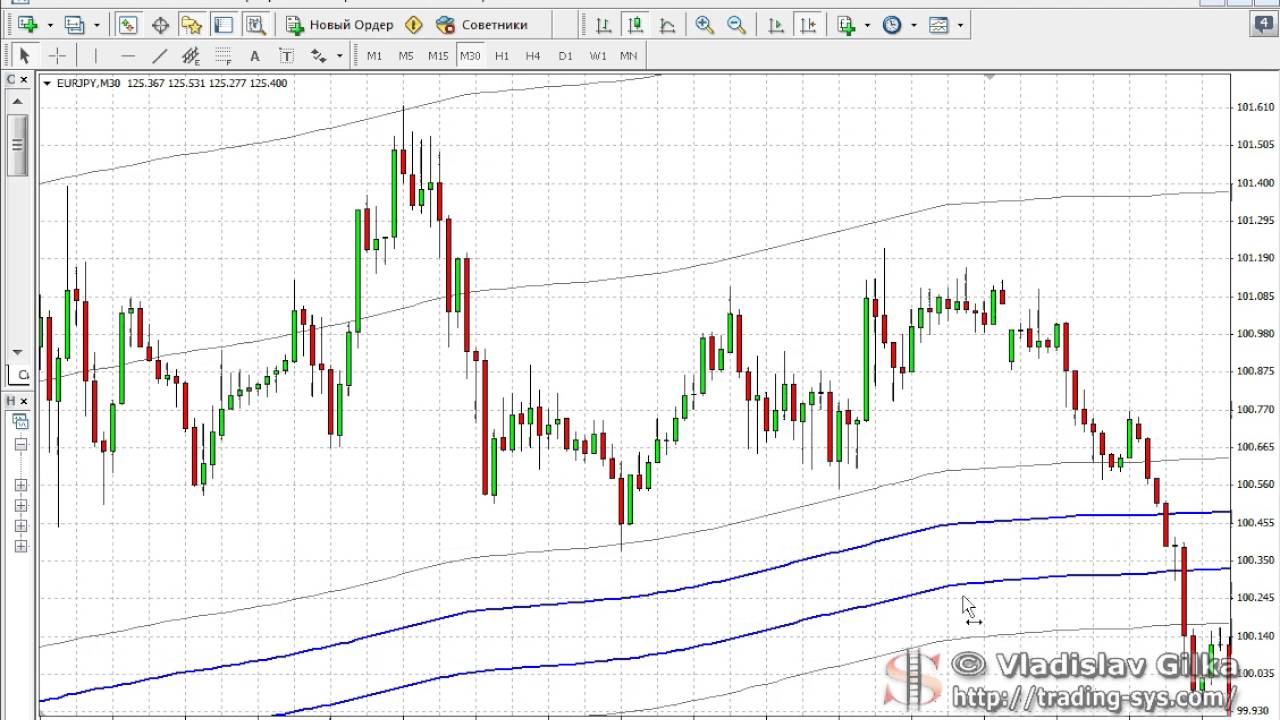Image resolution: width=1280 pixels, height=720 pixels.
Task: Open the Profiles dropdown arrow
Action: point(96,25)
